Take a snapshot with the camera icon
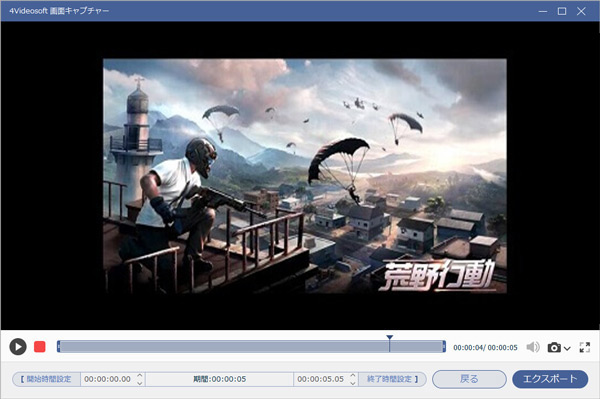The image size is (600, 399). pyautogui.click(x=554, y=347)
